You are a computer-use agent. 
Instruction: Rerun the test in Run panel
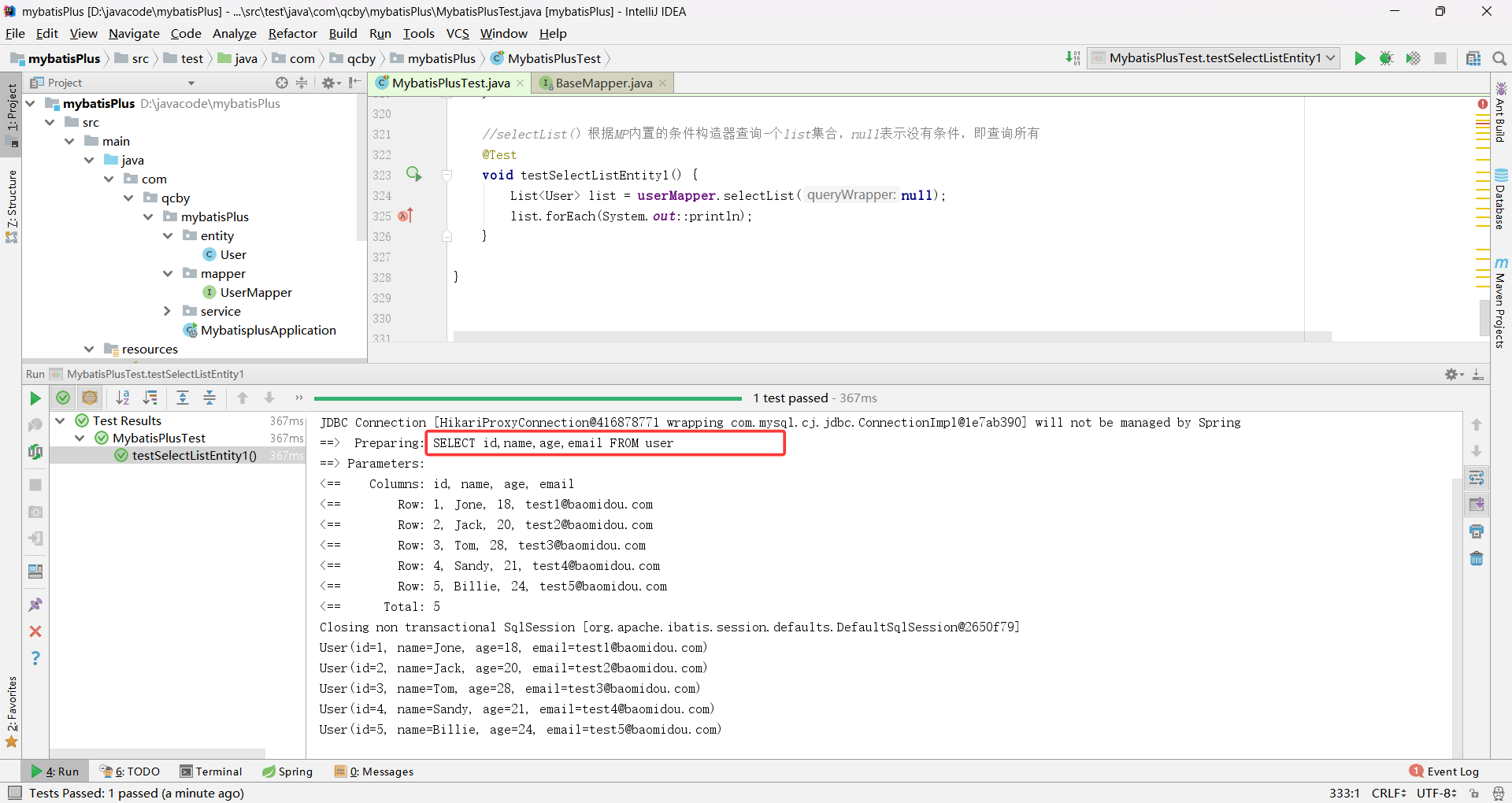pos(35,398)
